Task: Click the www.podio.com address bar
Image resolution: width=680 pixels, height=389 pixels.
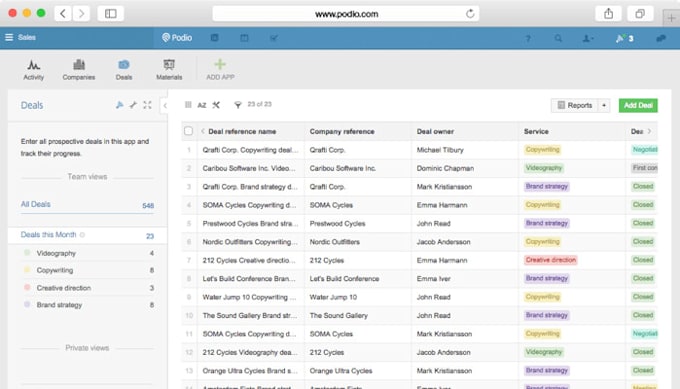Action: [346, 14]
